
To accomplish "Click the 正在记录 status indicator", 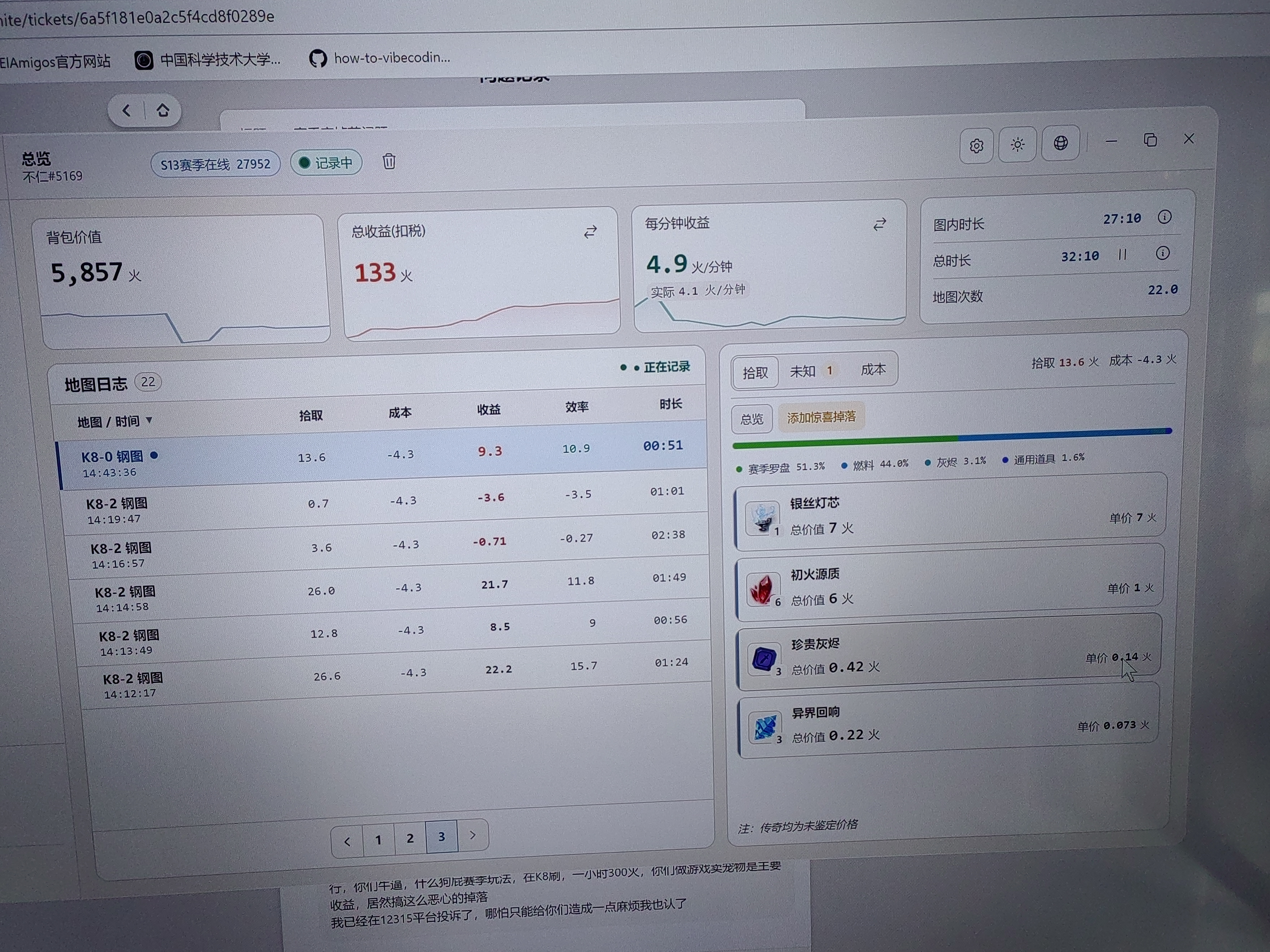I will click(x=656, y=367).
